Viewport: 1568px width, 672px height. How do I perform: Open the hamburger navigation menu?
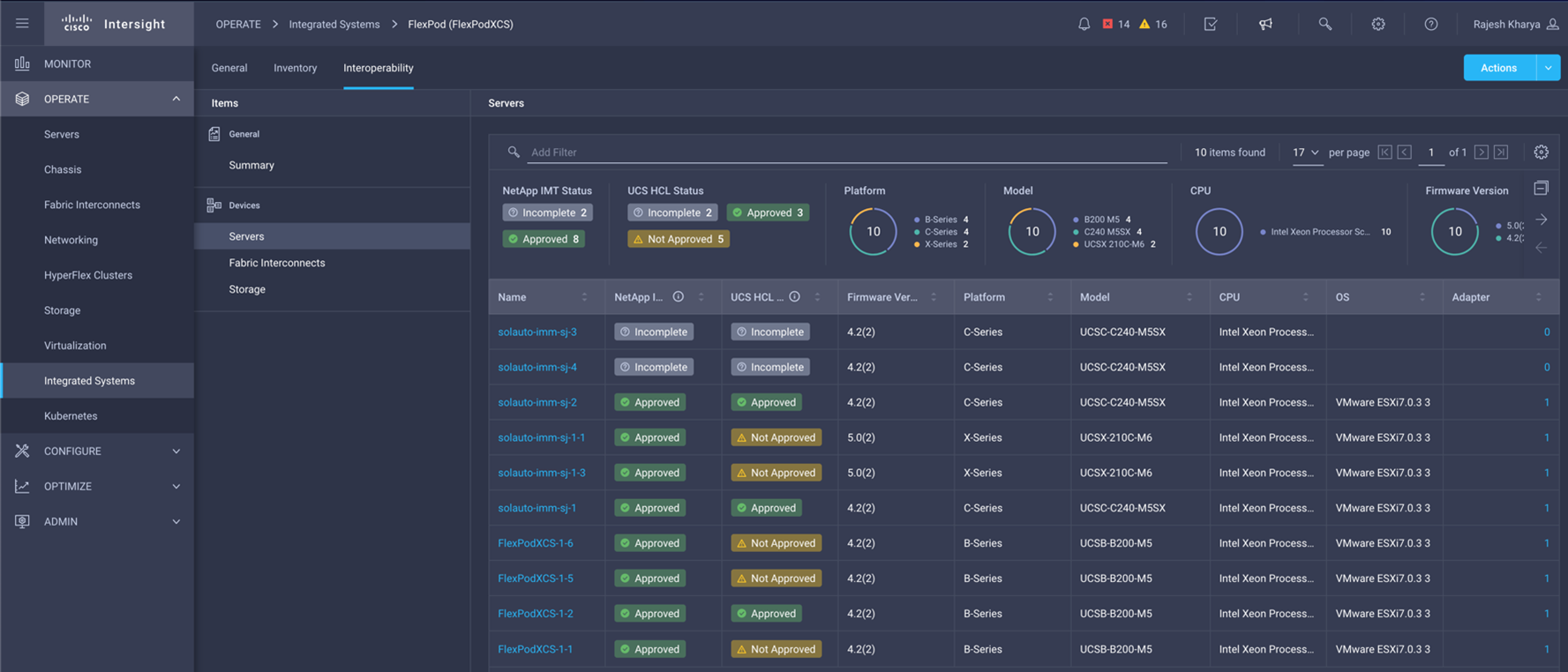click(x=22, y=24)
